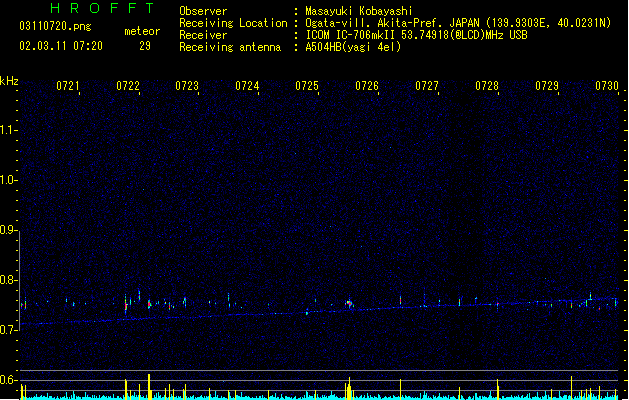Click the A504HB(yagi 4el) antenna text
Image resolution: width=629 pixels, height=400 pixels.
[x=353, y=47]
